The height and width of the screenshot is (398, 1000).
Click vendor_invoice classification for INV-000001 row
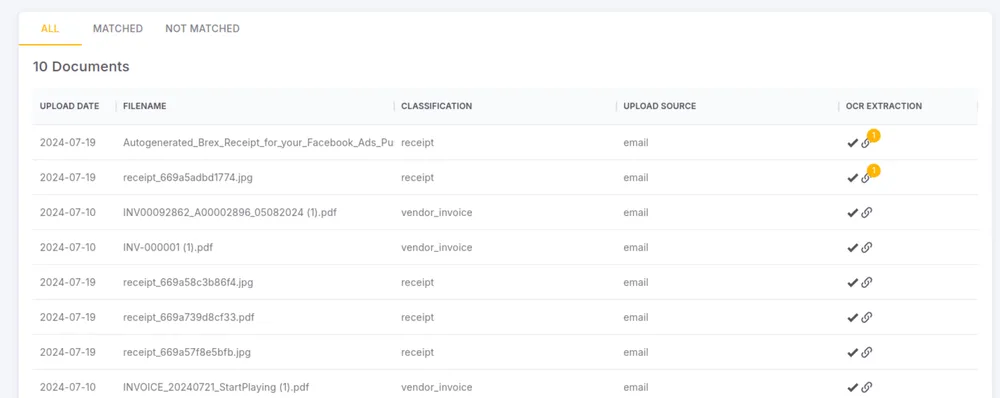tap(437, 247)
